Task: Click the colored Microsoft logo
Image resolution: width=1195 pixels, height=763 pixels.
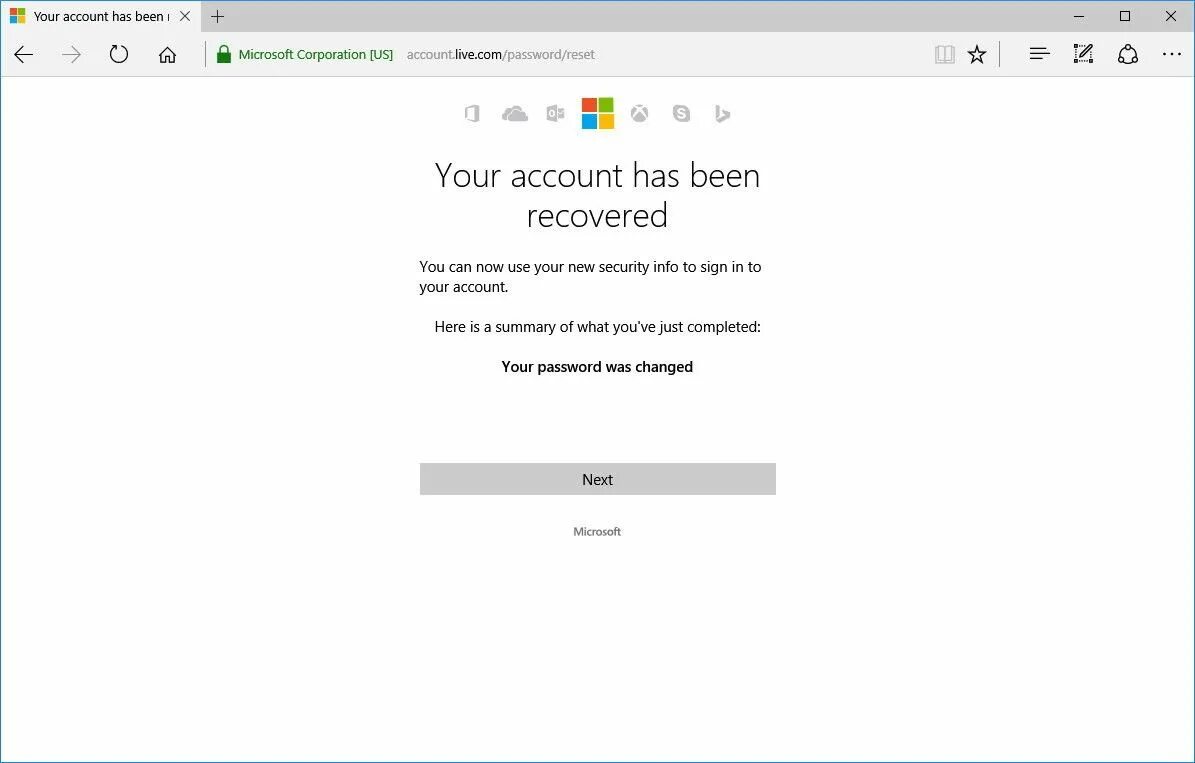Action: (598, 114)
